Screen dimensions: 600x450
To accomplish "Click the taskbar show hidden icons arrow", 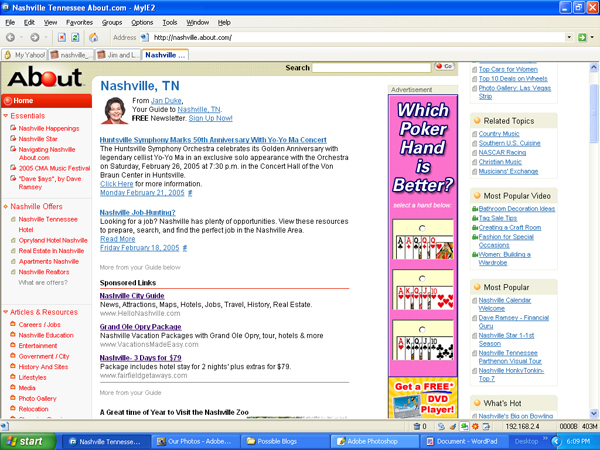I will [556, 441].
